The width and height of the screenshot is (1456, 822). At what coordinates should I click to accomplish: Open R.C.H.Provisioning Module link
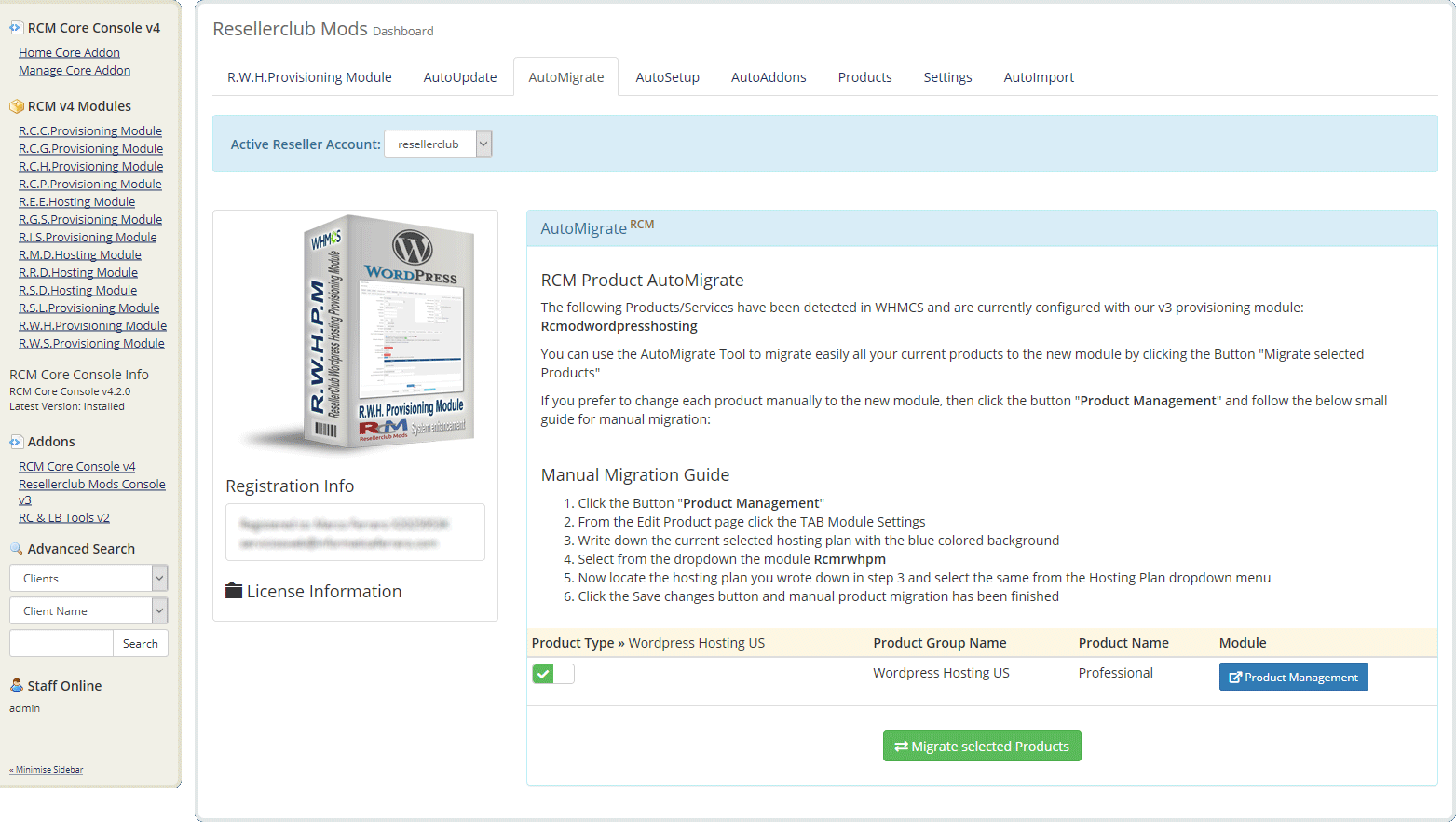tap(90, 167)
